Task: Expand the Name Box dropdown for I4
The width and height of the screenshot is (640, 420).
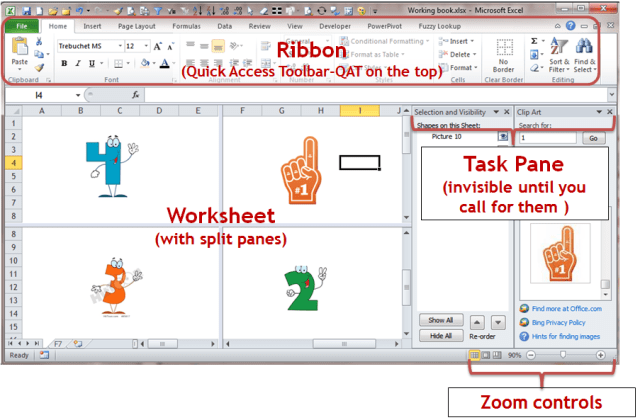Action: coord(78,95)
